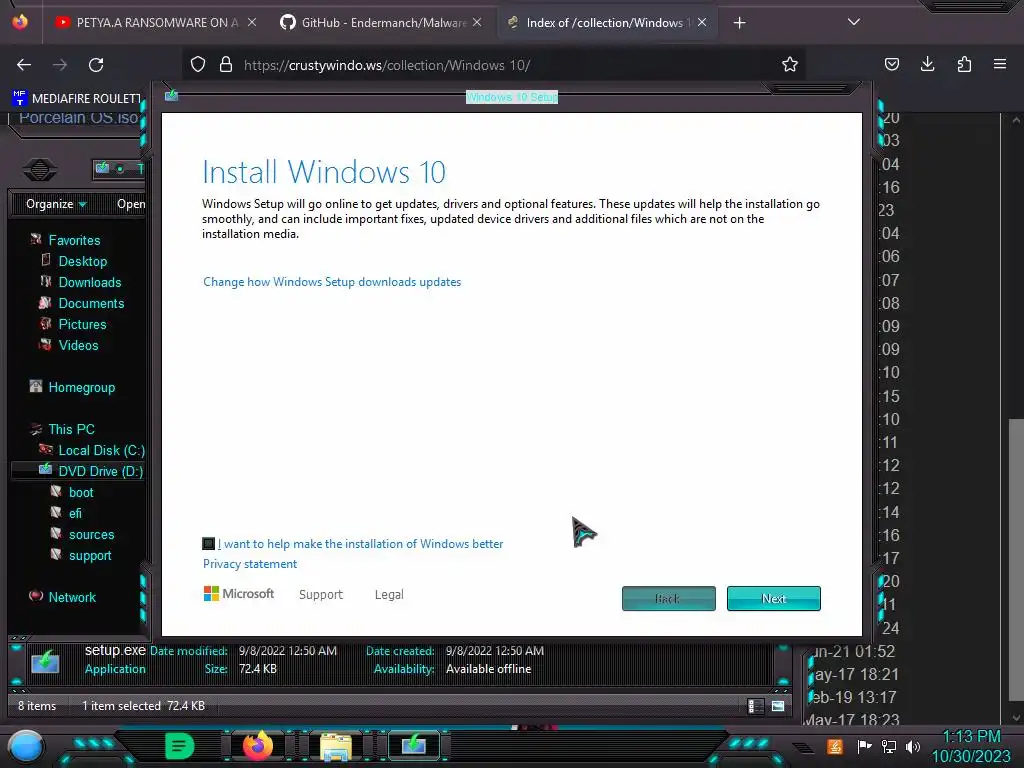Click the Back button in Windows Setup
Image resolution: width=1024 pixels, height=768 pixels.
(x=669, y=598)
